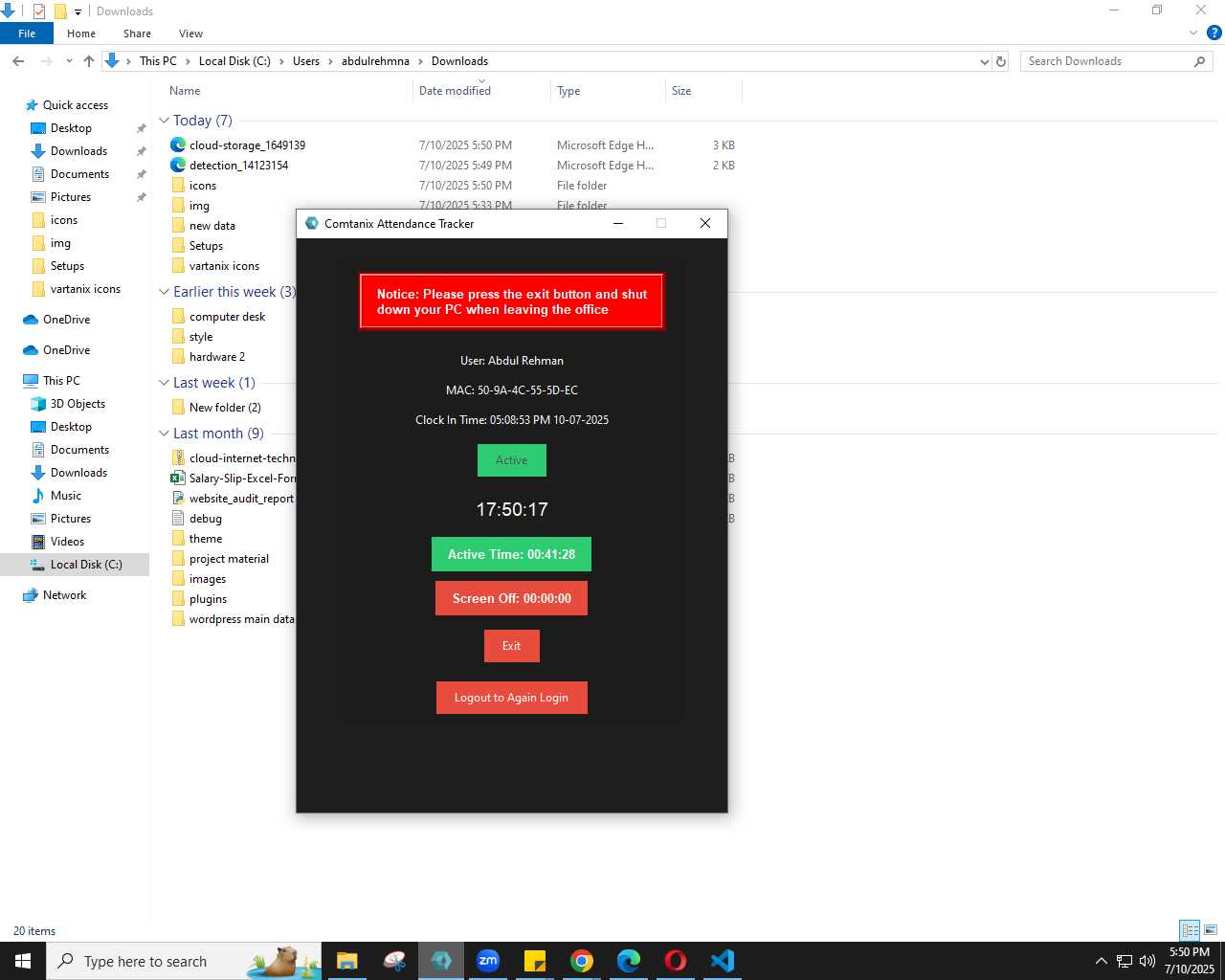Select the computer desk folder

pyautogui.click(x=227, y=317)
